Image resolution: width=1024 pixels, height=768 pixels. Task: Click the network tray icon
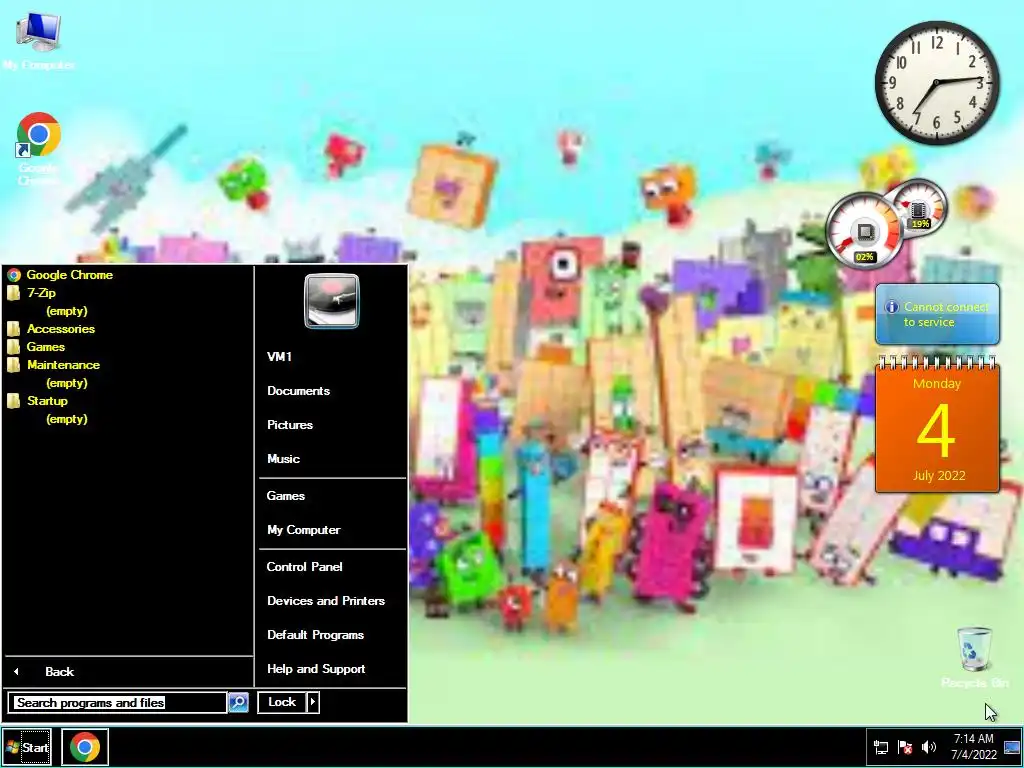[x=881, y=747]
